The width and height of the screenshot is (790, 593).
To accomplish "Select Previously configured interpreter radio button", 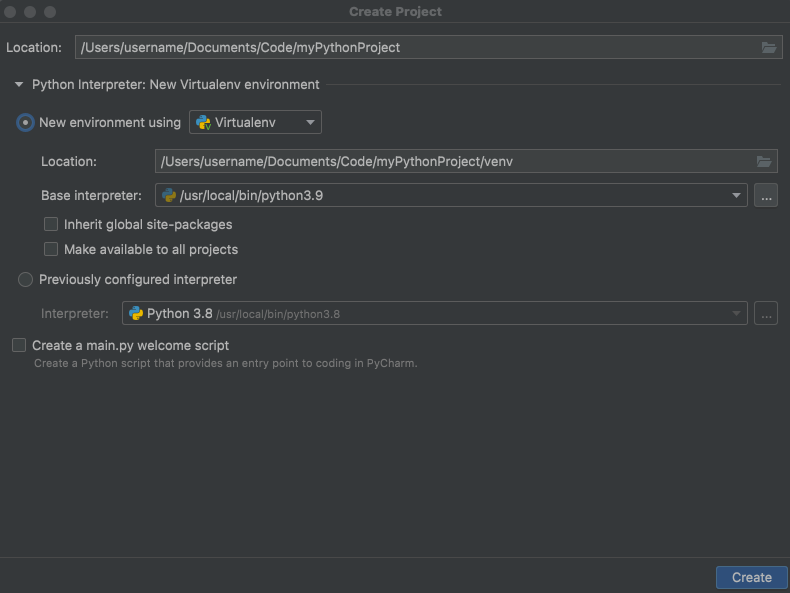I will click(x=25, y=280).
